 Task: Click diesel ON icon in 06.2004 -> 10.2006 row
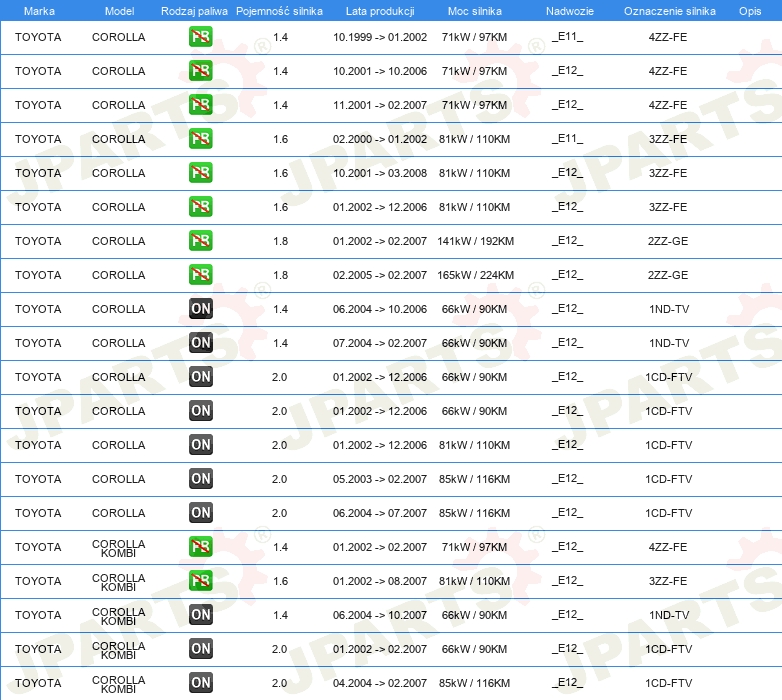click(200, 309)
